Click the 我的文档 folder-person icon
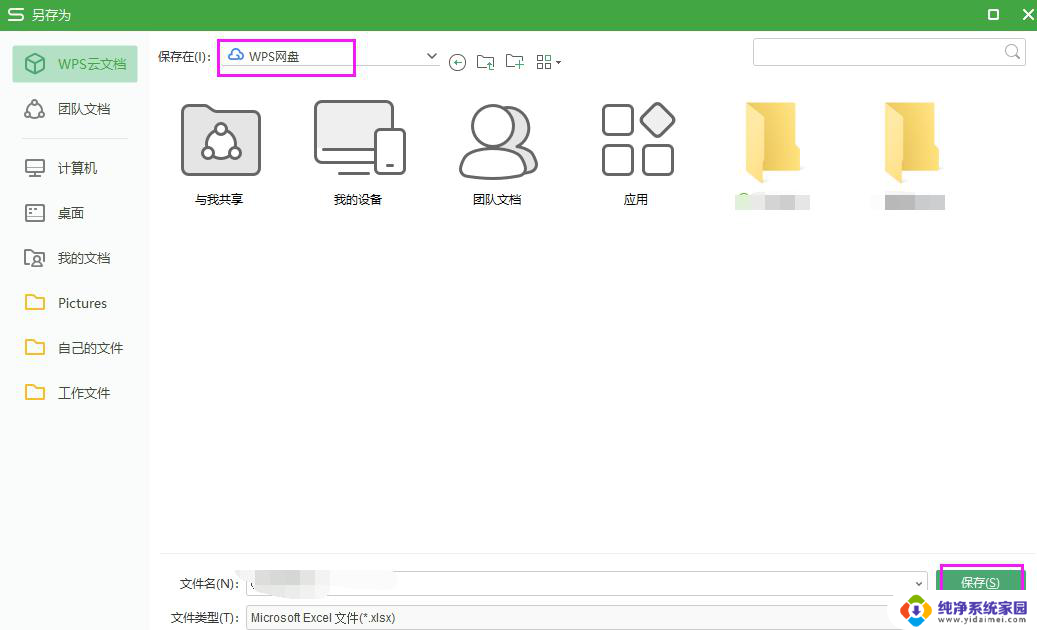This screenshot has width=1037, height=630. [x=34, y=258]
